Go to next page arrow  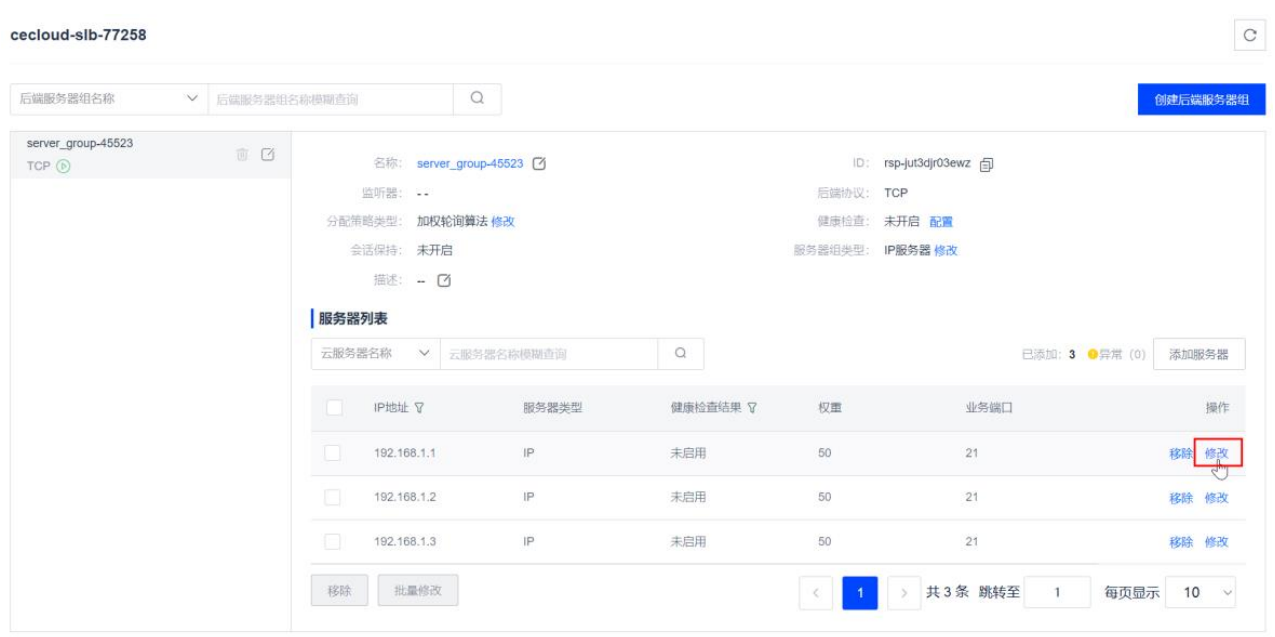(904, 592)
